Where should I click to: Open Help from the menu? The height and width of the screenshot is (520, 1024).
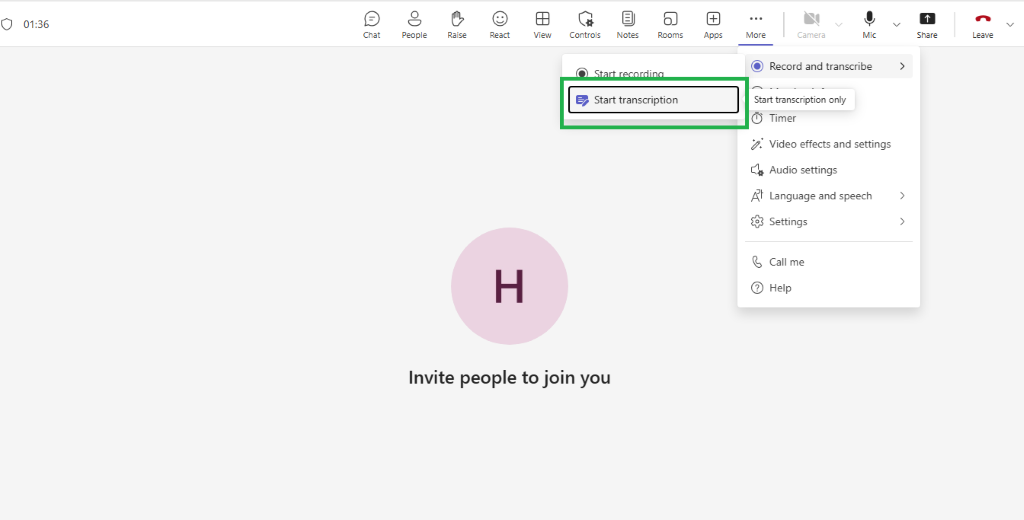[x=828, y=288]
